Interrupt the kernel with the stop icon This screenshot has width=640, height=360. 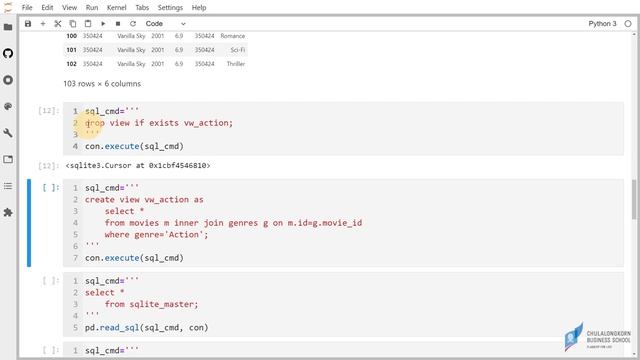pos(118,24)
